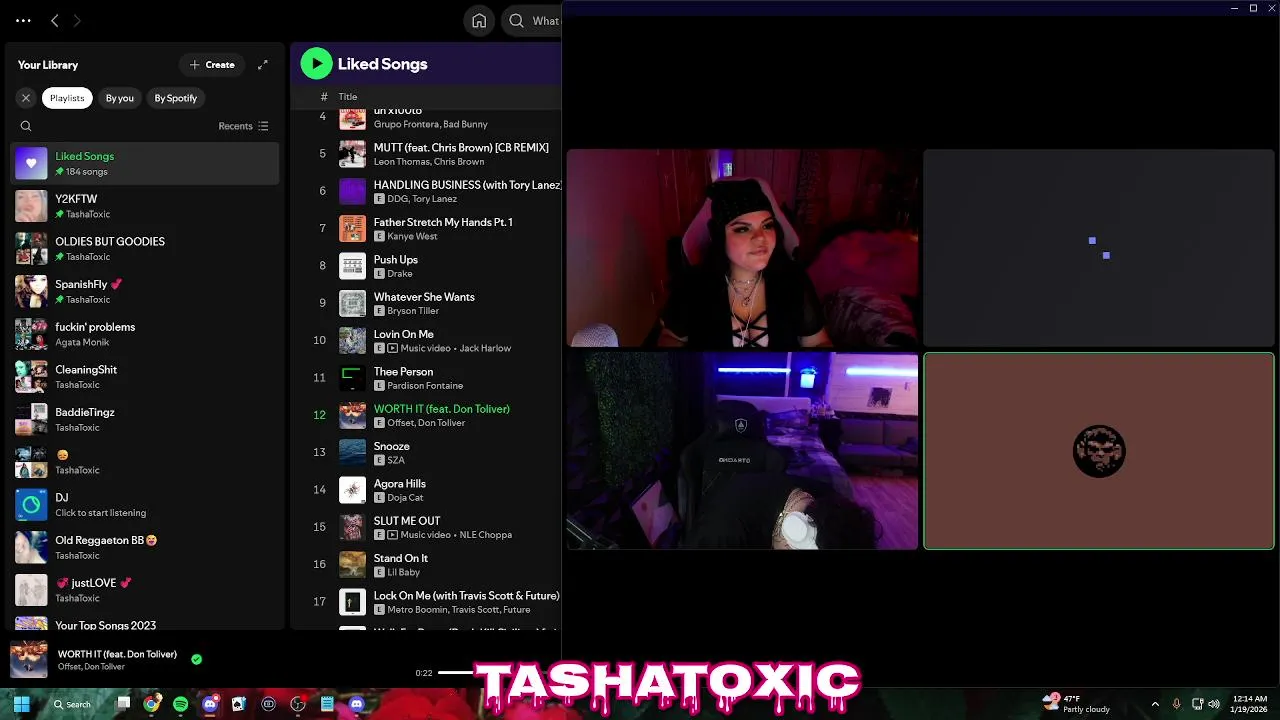The width and height of the screenshot is (1280, 720).
Task: Open the fuckin' problems playlist
Action: [145, 334]
